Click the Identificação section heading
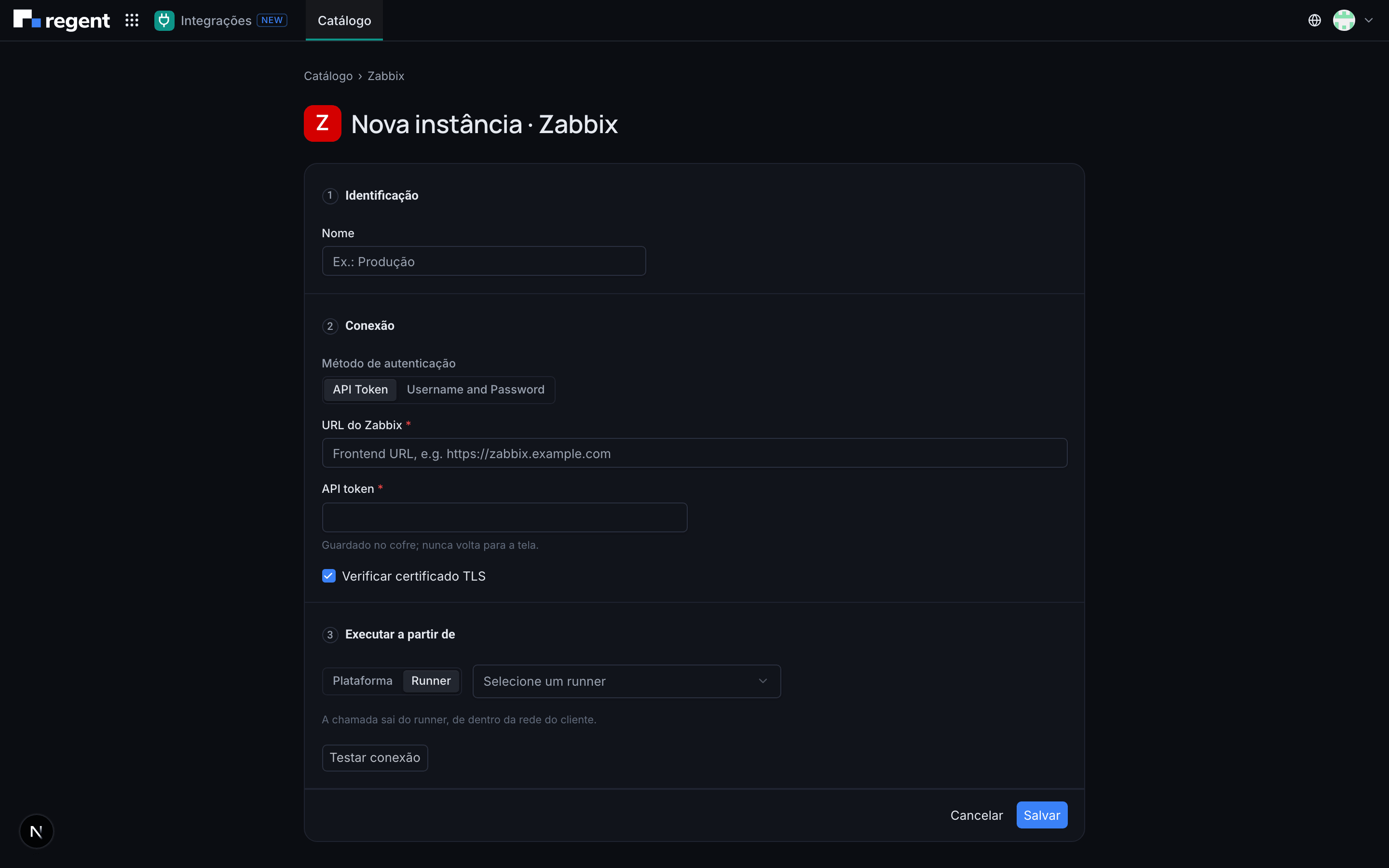 pyautogui.click(x=381, y=195)
